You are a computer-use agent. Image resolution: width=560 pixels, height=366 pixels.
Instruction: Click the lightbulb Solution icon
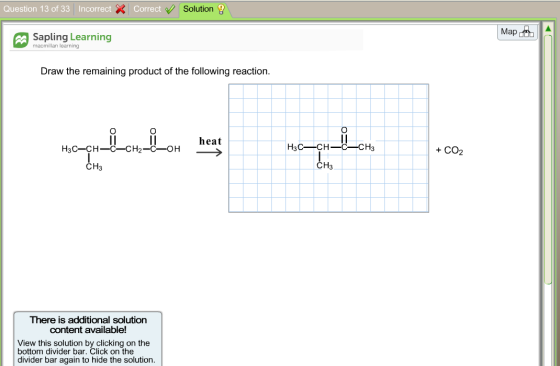click(x=221, y=9)
